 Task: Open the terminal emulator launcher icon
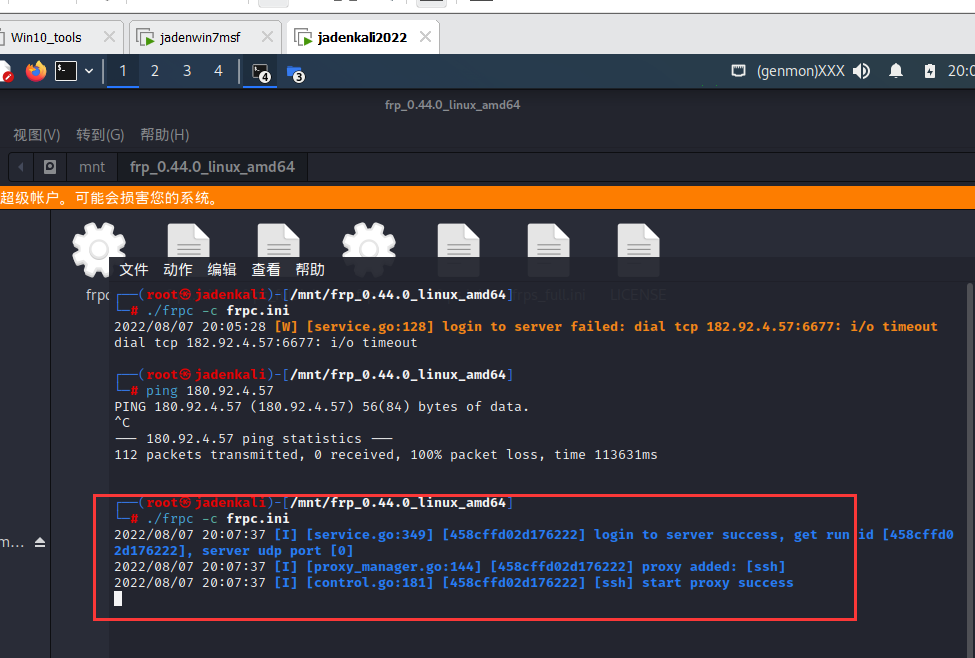click(x=66, y=71)
